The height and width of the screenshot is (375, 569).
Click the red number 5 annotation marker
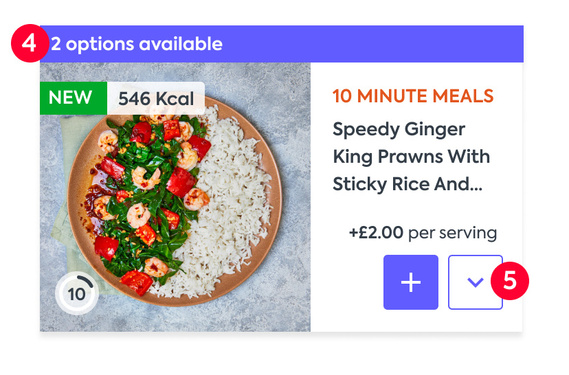510,281
